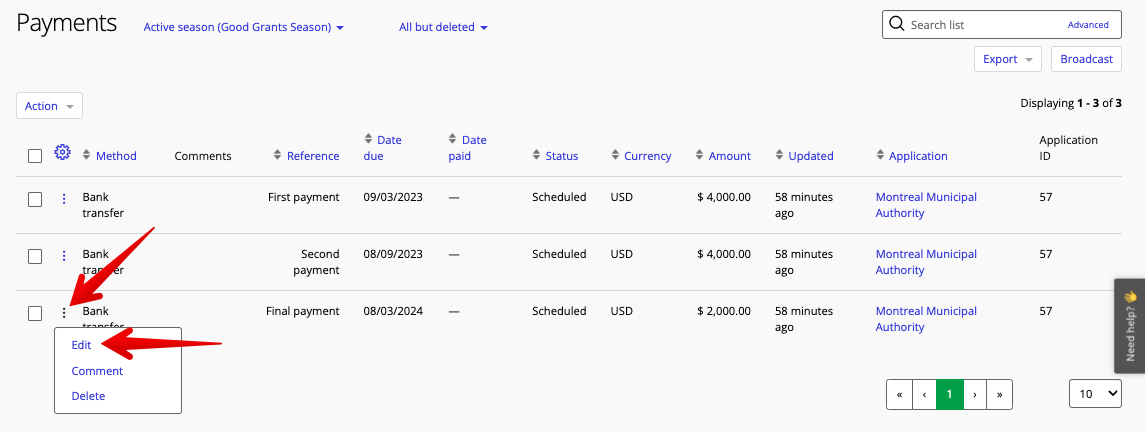This screenshot has width=1145, height=432.
Task: Click the Broadcast button
Action: (1087, 59)
